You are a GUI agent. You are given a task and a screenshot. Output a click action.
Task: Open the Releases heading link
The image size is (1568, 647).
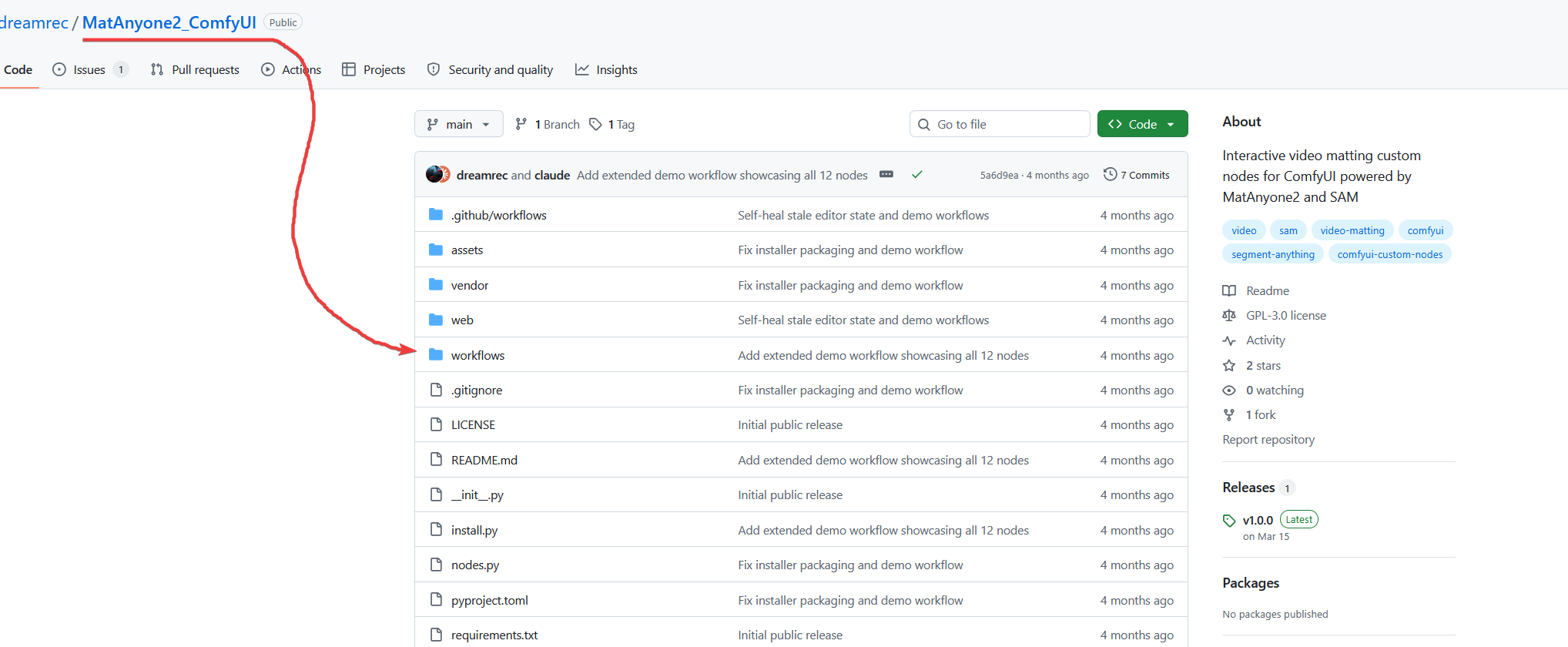(x=1248, y=488)
